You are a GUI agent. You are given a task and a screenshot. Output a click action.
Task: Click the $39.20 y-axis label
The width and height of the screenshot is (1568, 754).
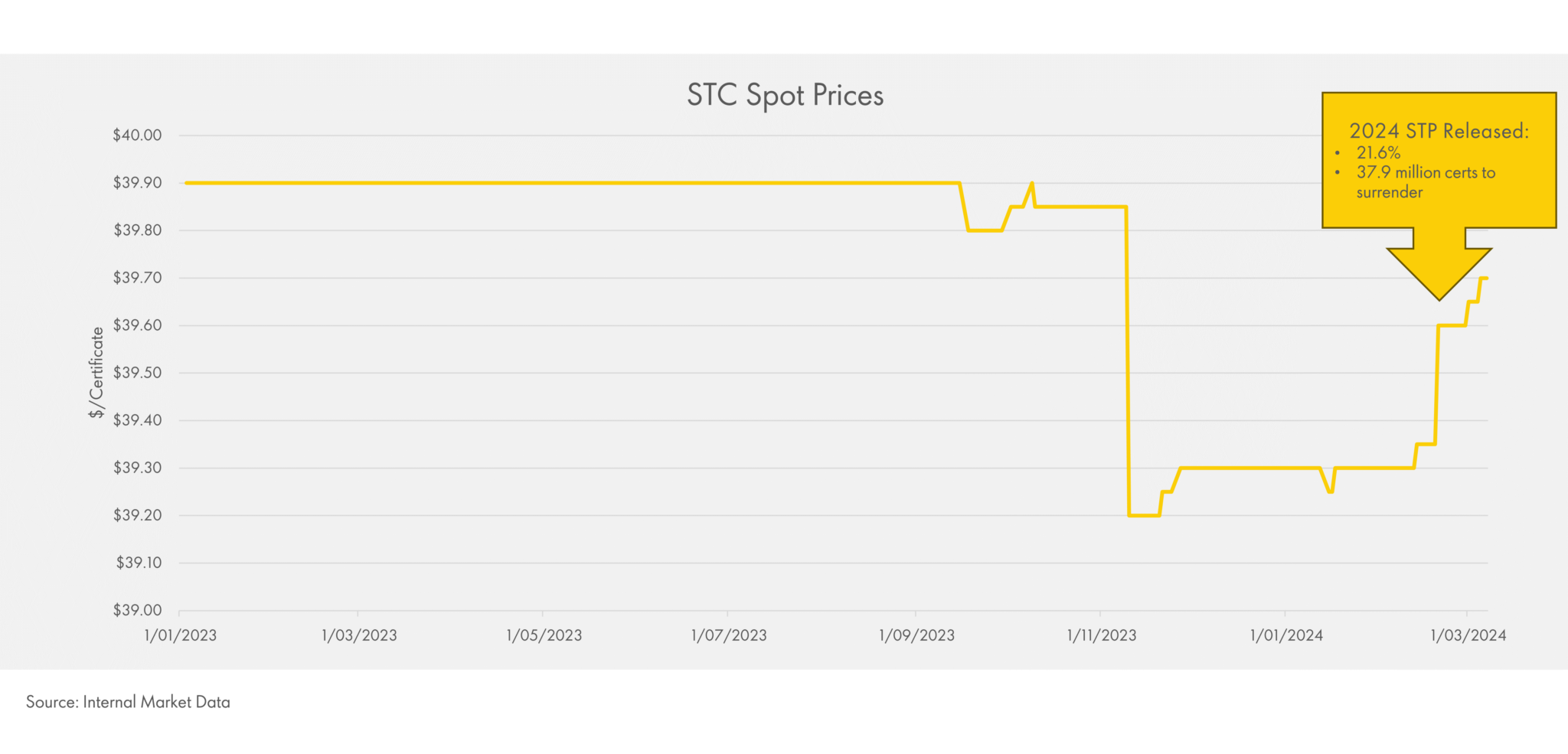(138, 515)
